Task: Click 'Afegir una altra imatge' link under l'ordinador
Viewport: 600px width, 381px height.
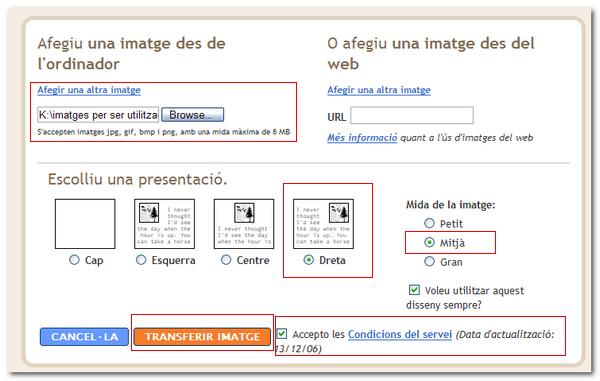Action: pyautogui.click(x=89, y=90)
